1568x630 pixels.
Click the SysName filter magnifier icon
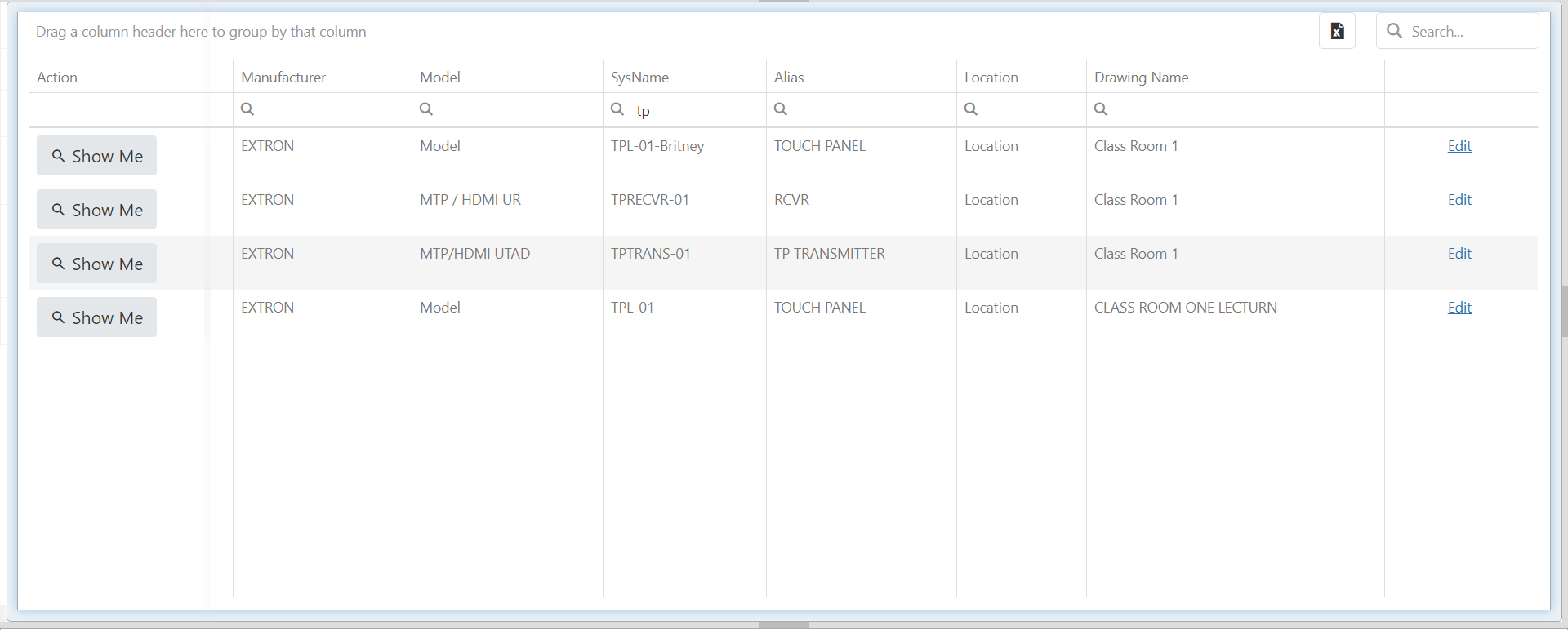click(x=617, y=109)
